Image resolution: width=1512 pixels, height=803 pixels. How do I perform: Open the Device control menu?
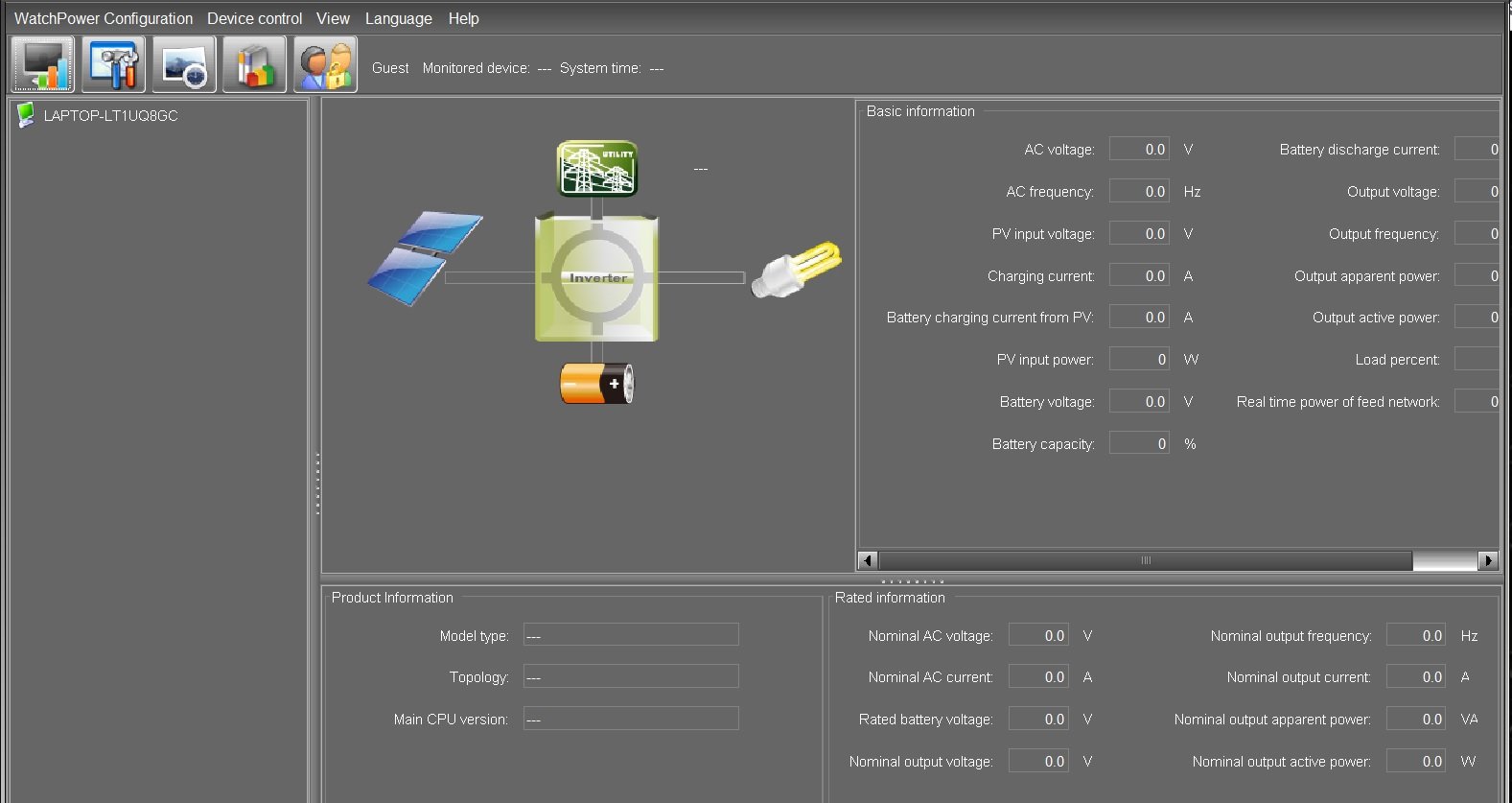[x=254, y=18]
